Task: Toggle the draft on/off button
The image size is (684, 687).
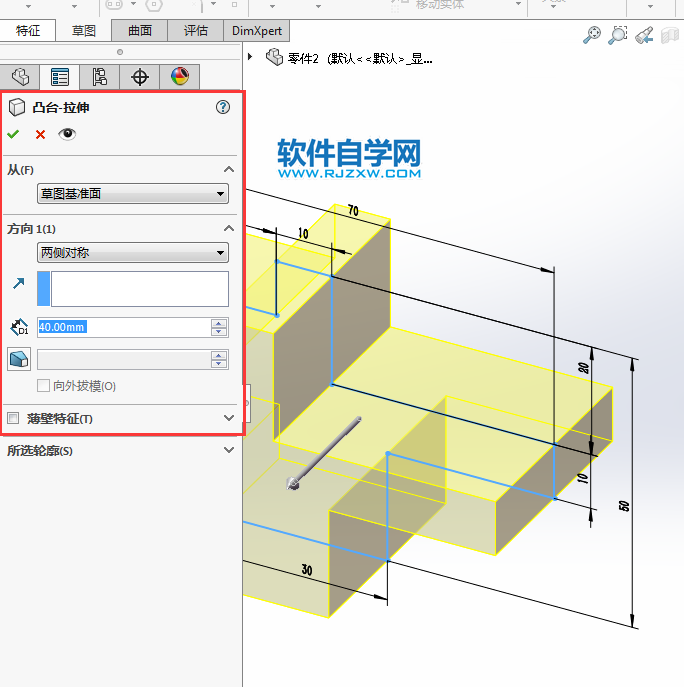Action: [x=19, y=359]
